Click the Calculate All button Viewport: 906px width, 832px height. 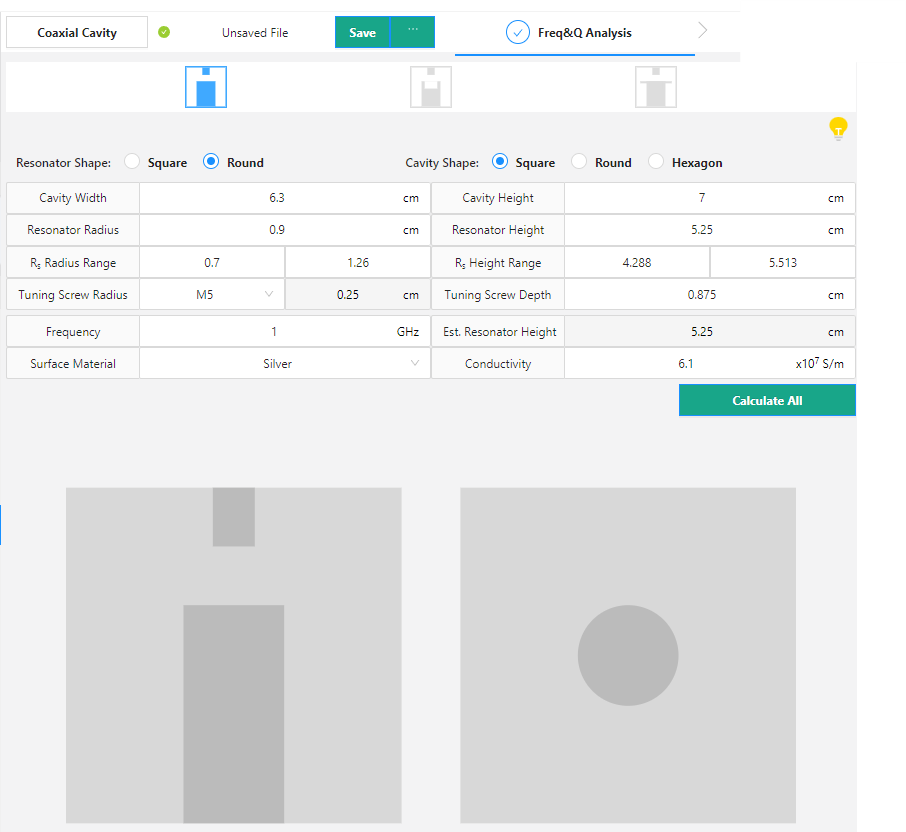[767, 400]
